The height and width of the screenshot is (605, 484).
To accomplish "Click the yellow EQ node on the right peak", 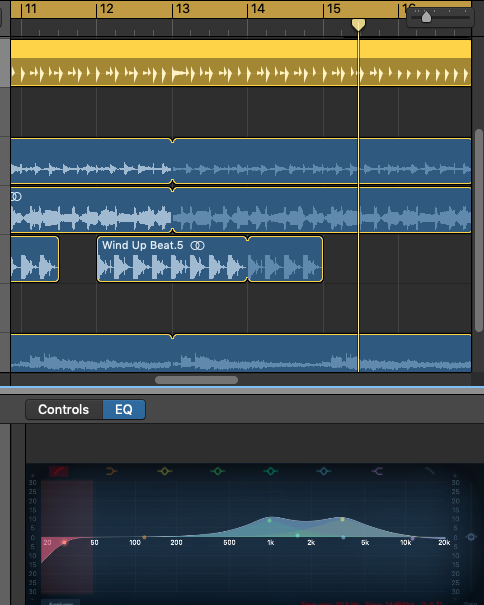I will coord(342,519).
